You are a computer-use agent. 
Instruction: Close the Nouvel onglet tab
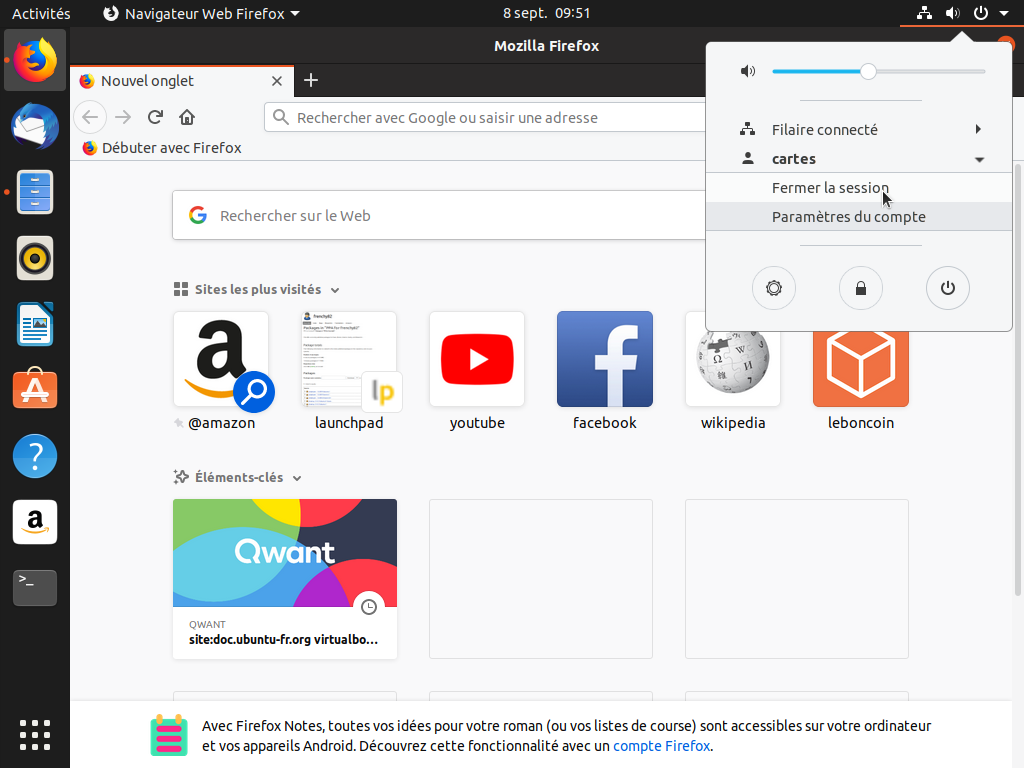[277, 81]
